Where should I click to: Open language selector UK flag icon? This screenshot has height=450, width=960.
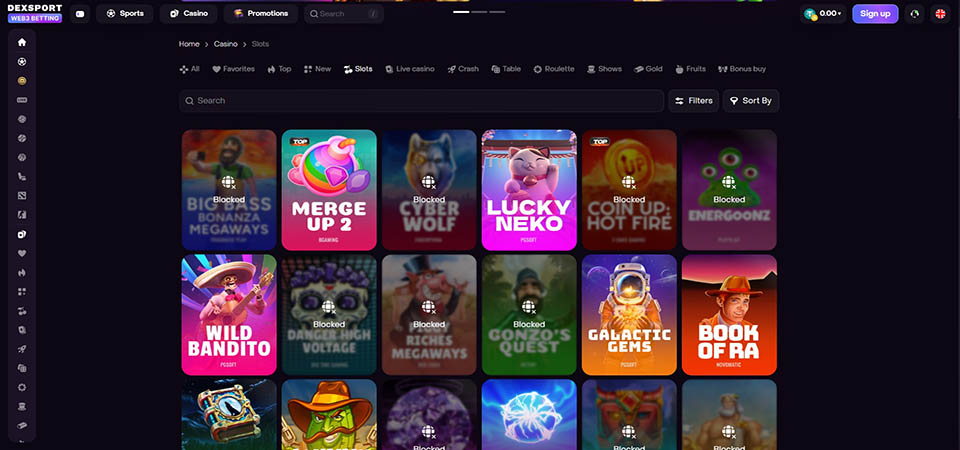(x=940, y=13)
